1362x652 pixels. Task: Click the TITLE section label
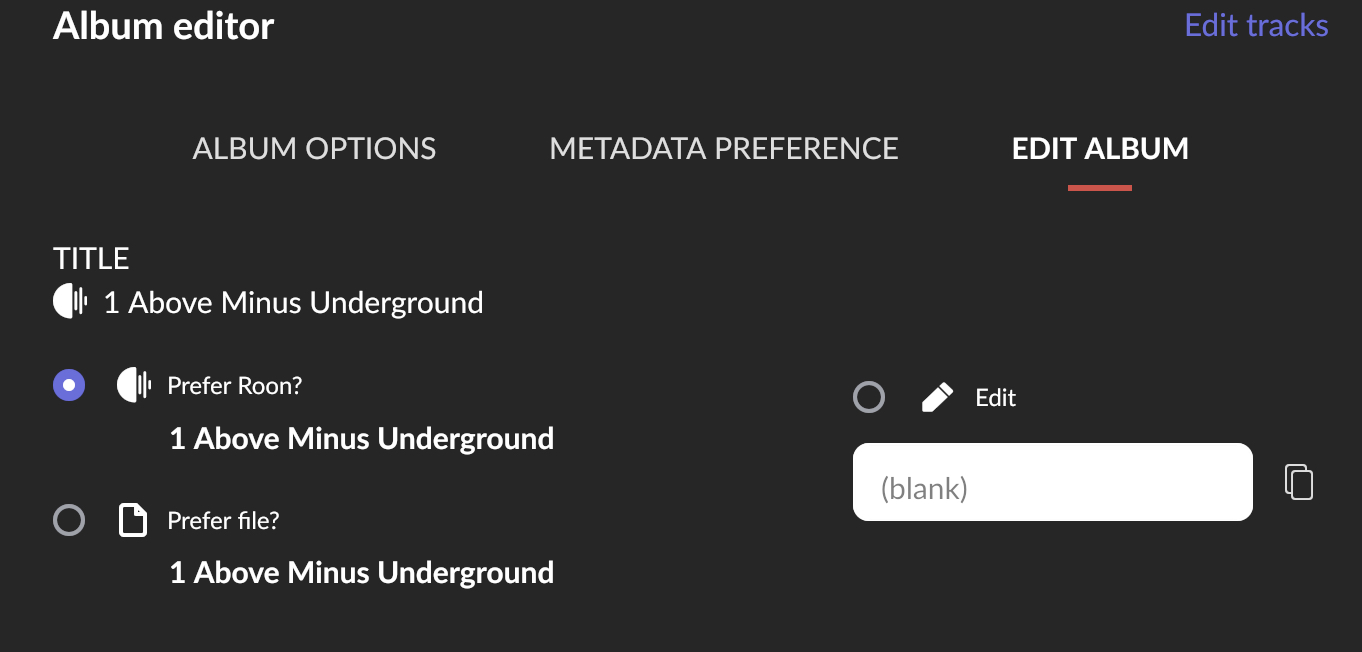tap(91, 258)
